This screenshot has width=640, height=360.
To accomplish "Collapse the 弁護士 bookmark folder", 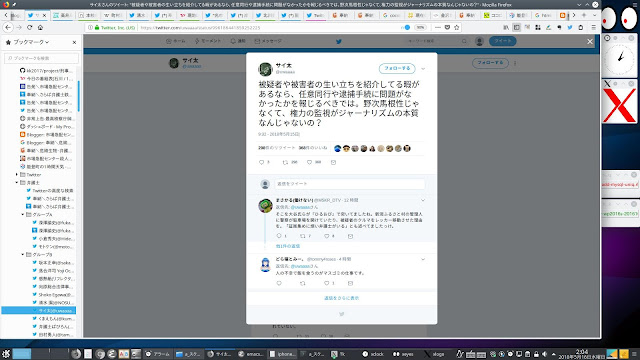I will pos(17,182).
